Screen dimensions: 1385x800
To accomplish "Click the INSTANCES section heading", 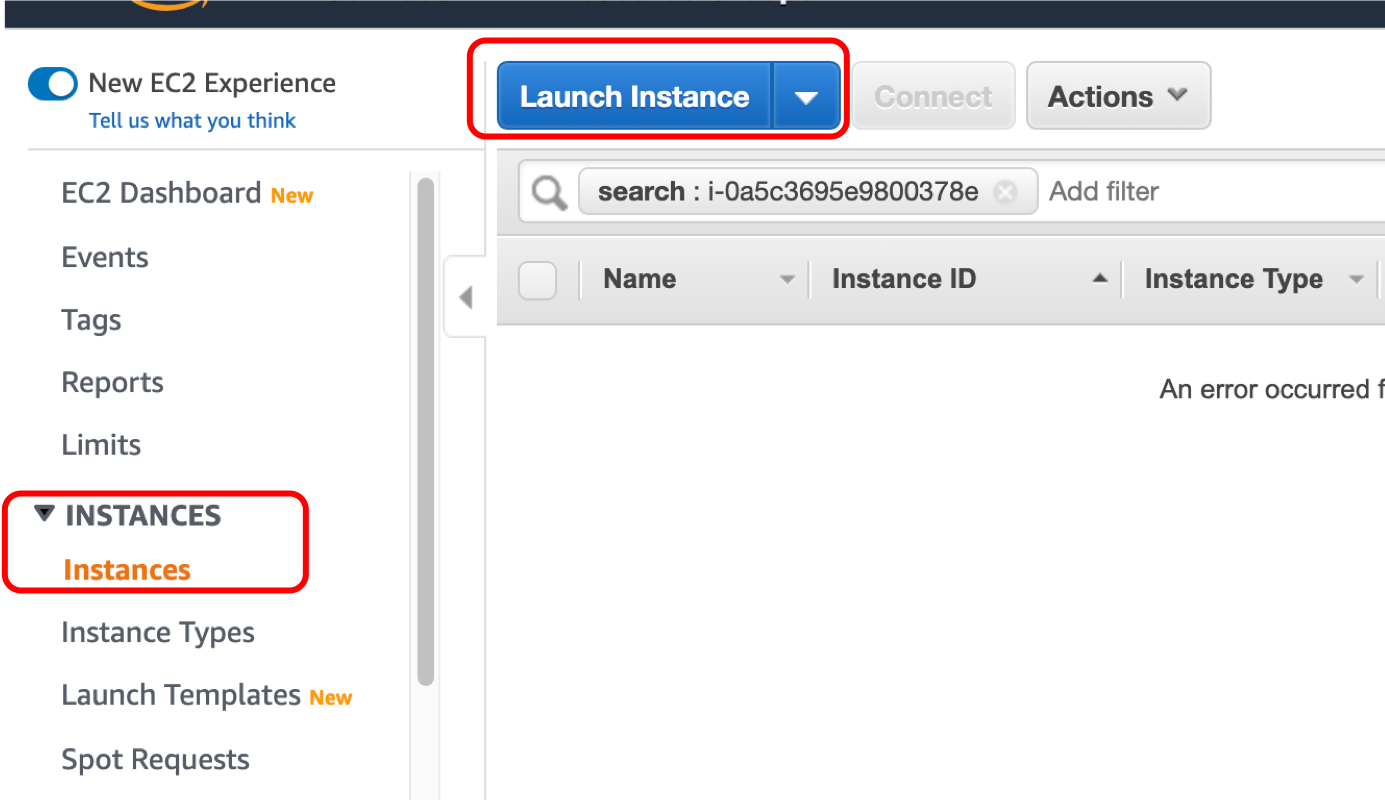I will pyautogui.click(x=143, y=516).
